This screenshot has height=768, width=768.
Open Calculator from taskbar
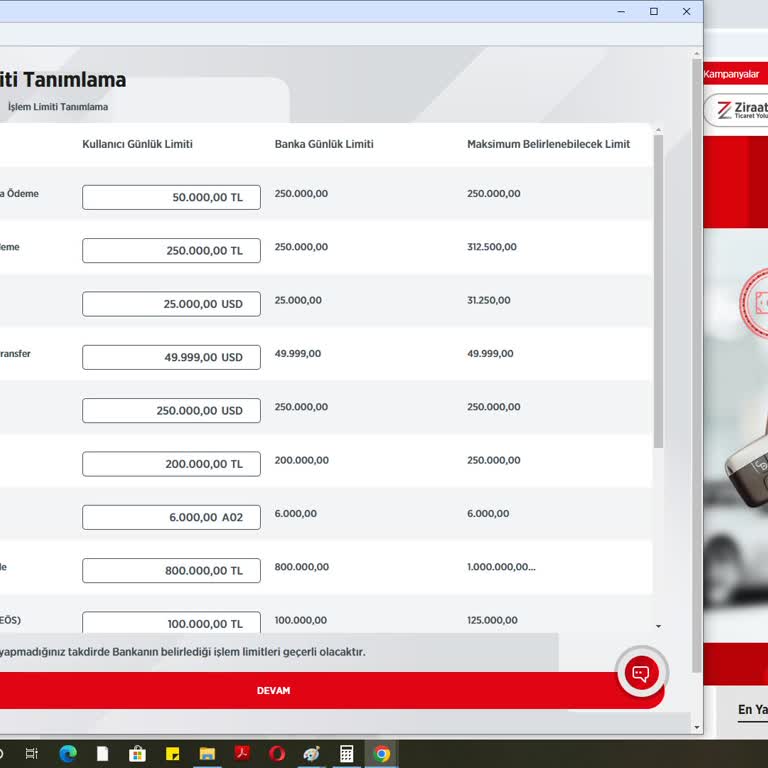(x=346, y=753)
